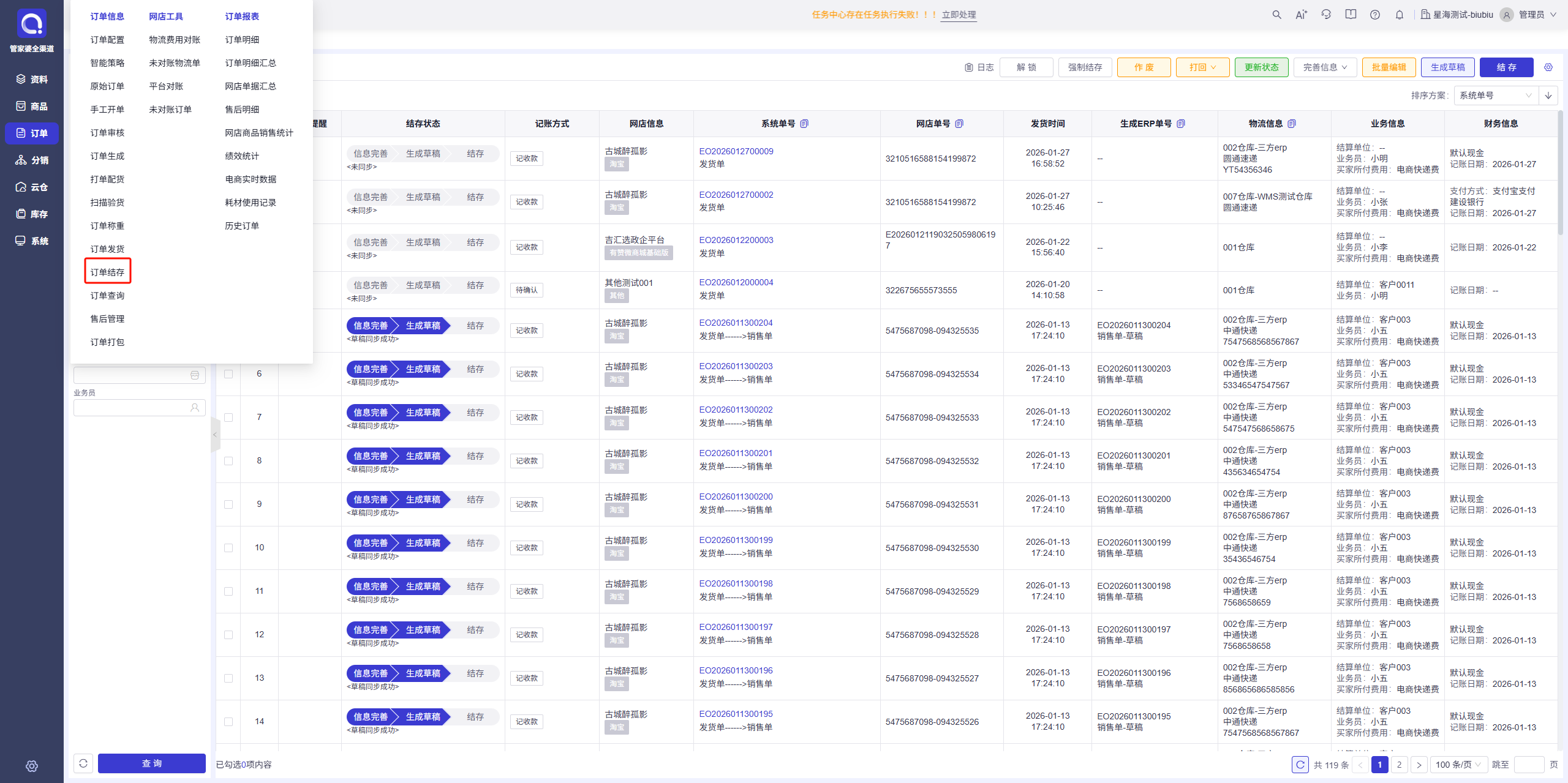
Task: Choose 平台对账 menu entry
Action: click(166, 86)
